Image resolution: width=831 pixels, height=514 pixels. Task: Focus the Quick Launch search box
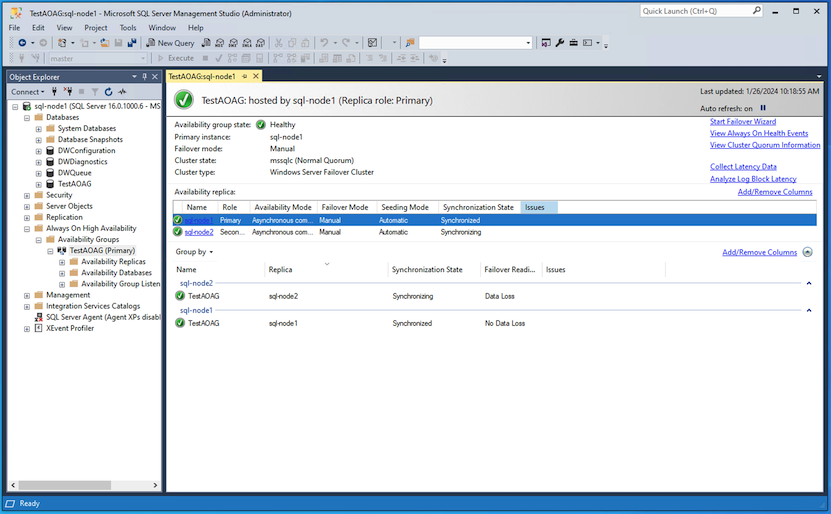tap(701, 11)
